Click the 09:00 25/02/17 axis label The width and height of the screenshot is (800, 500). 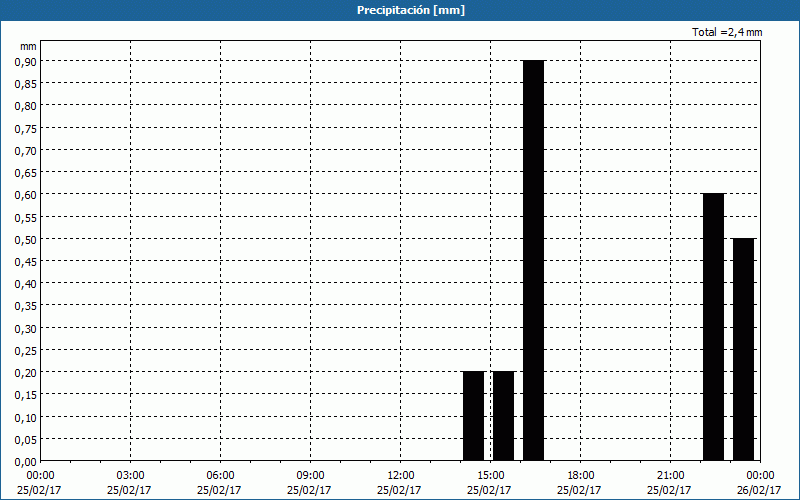(310, 483)
